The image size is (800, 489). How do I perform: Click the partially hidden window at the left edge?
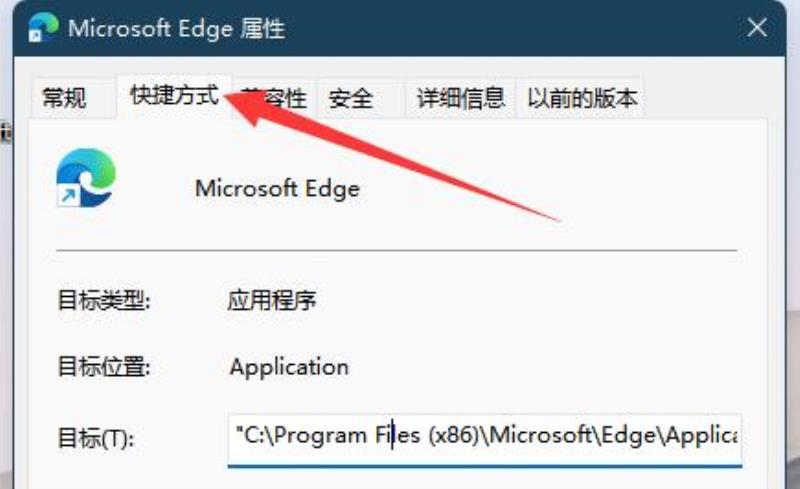pos(5,133)
